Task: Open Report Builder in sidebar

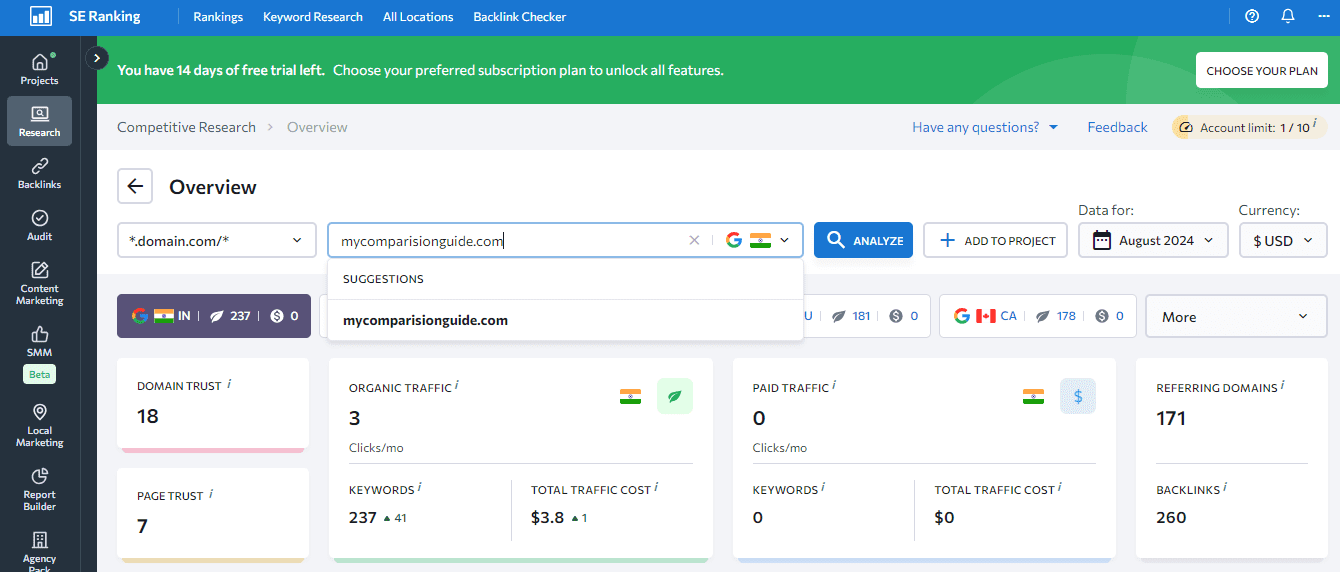Action: coord(39,489)
